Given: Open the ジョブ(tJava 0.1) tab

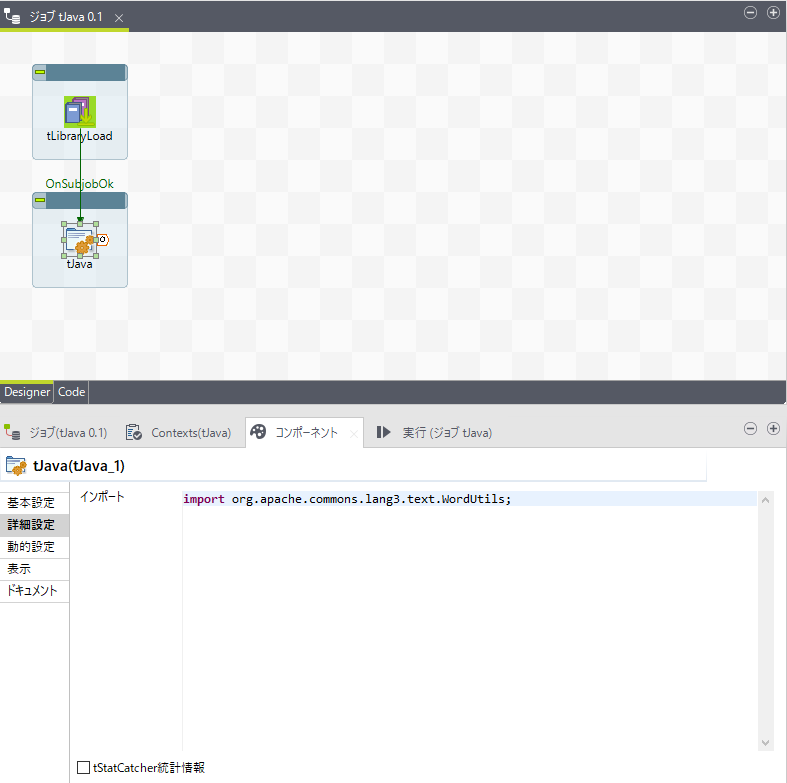Looking at the screenshot, I should click(57, 433).
